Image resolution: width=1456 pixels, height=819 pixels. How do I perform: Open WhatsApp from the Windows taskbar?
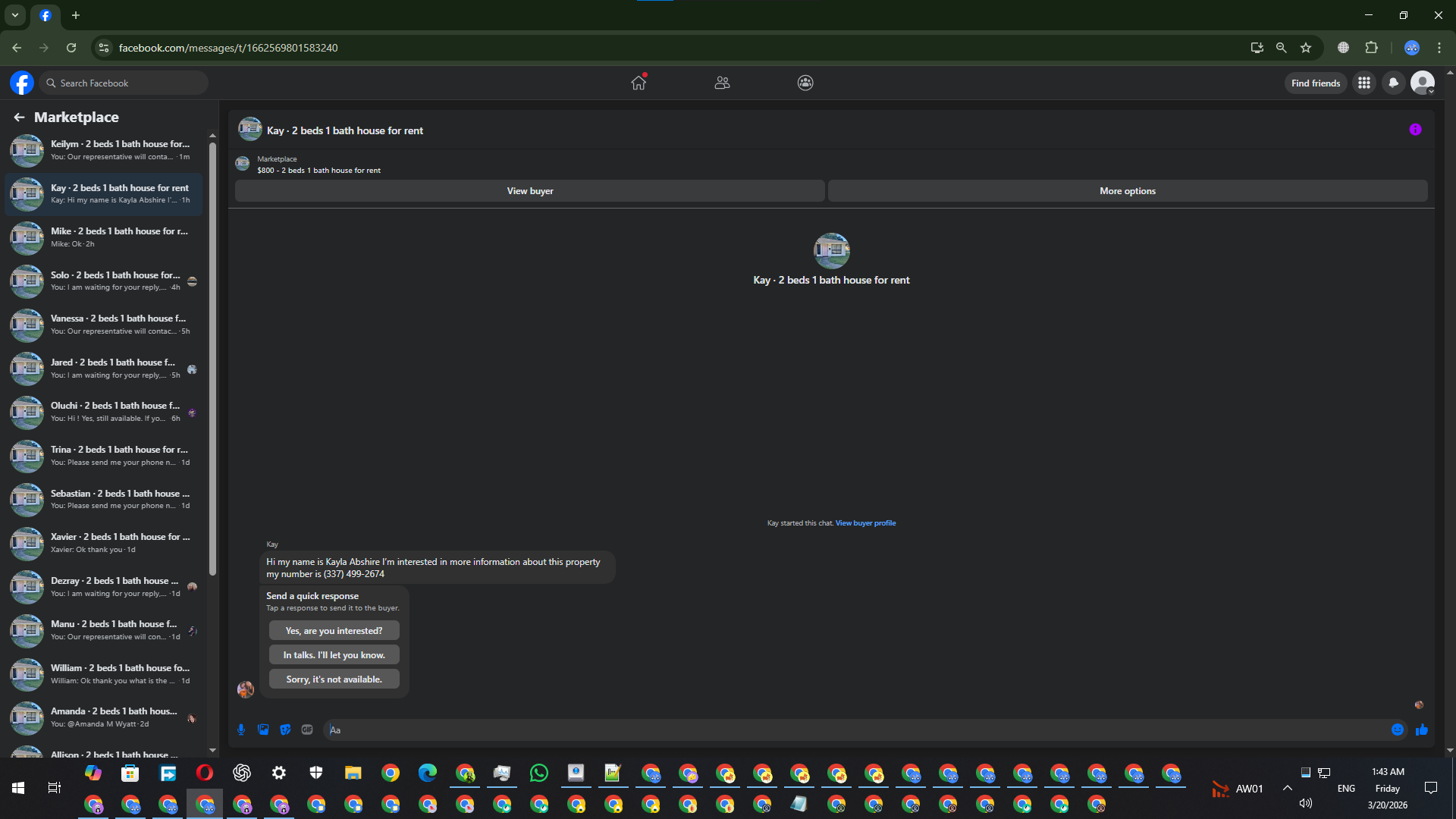click(x=539, y=773)
